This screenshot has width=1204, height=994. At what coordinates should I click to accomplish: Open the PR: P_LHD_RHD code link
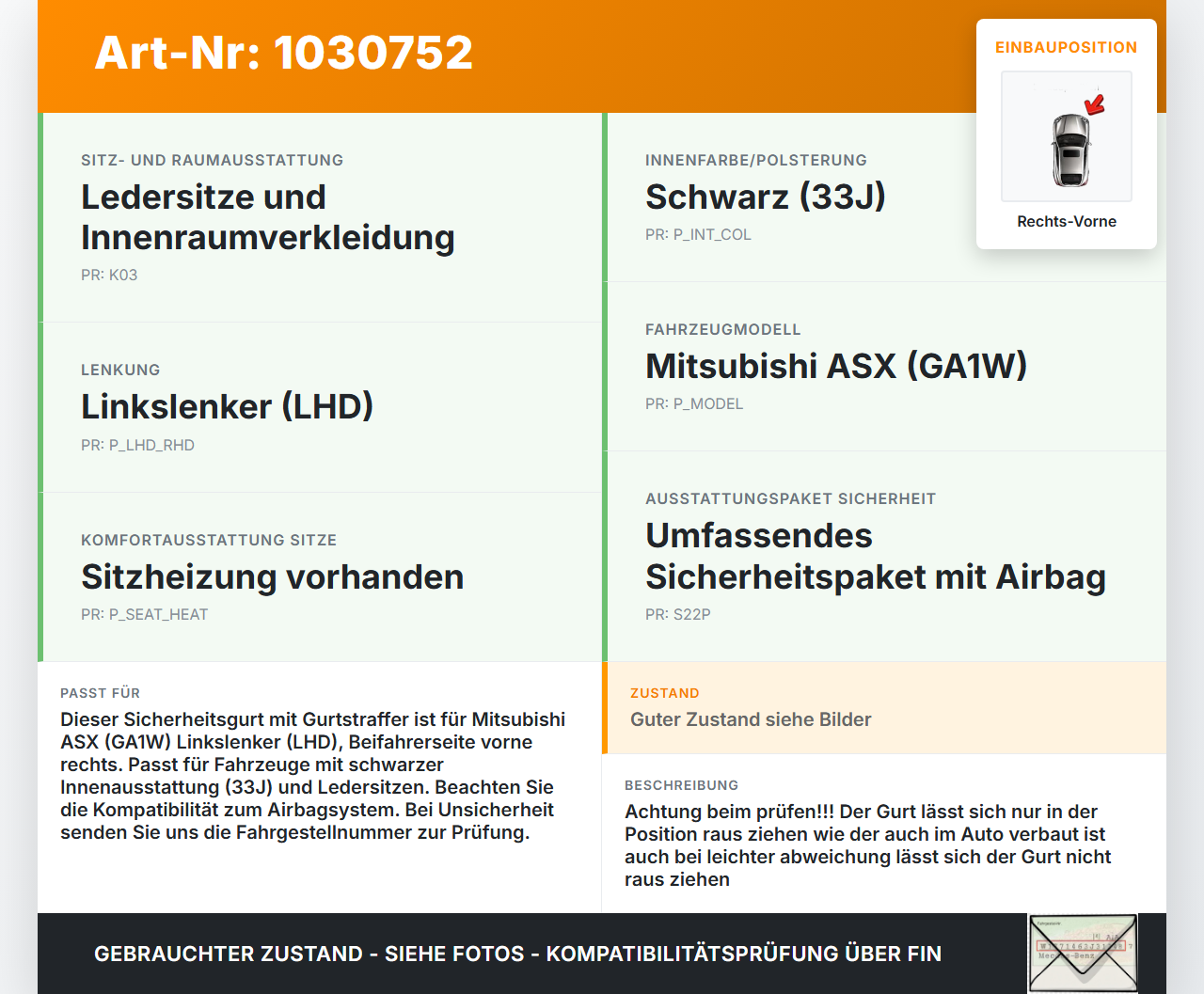137,445
